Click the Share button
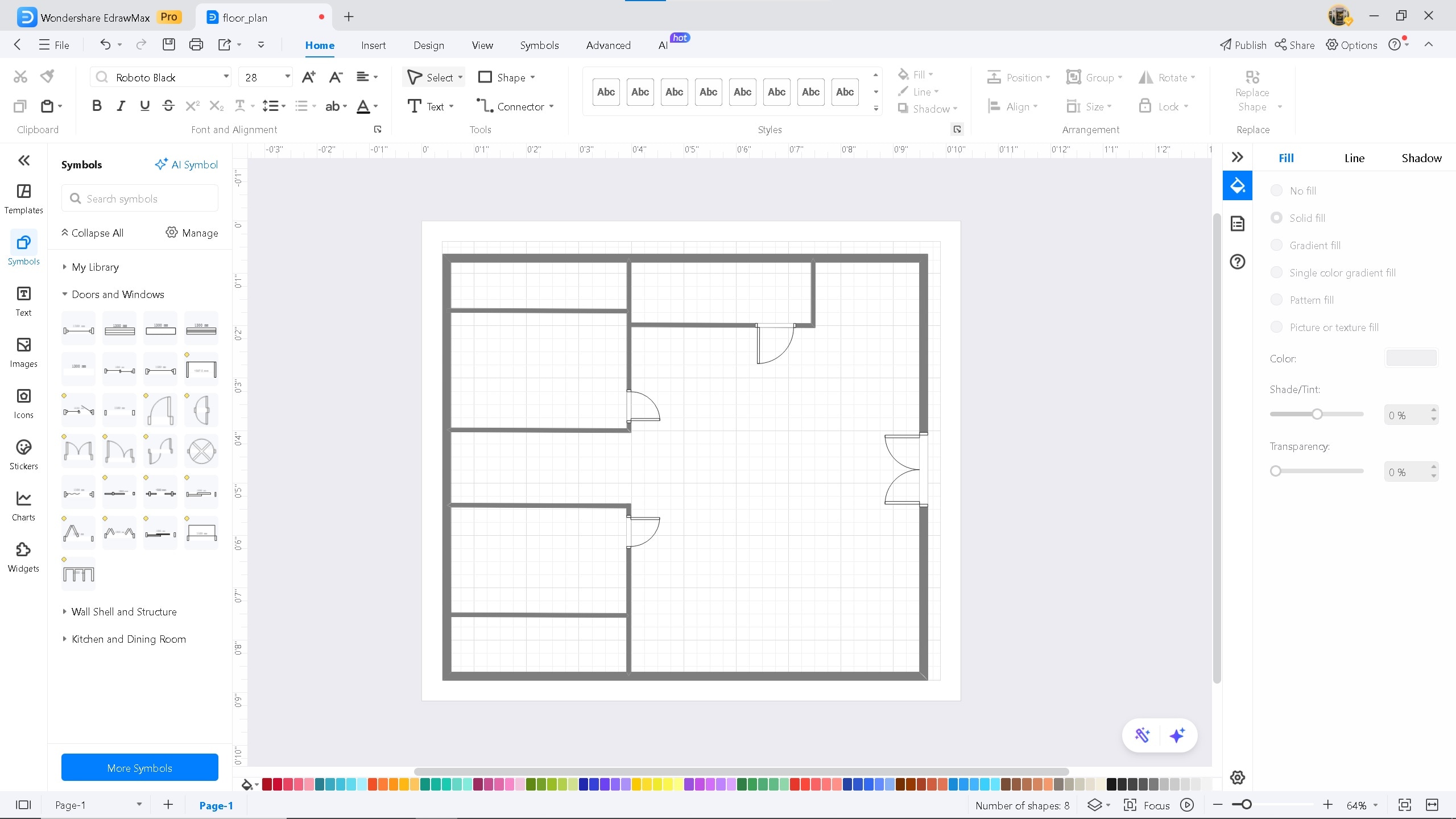The image size is (1456, 819). click(x=1294, y=45)
